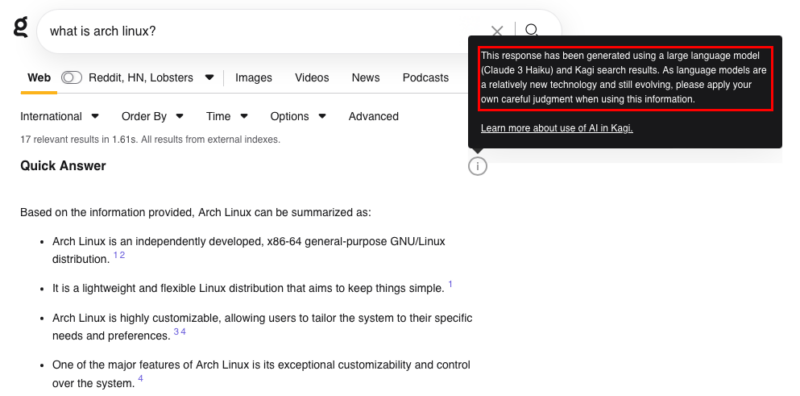The image size is (800, 396).
Task: Click the tooltip text mentioning Claude 3 Haiku
Action: click(626, 77)
